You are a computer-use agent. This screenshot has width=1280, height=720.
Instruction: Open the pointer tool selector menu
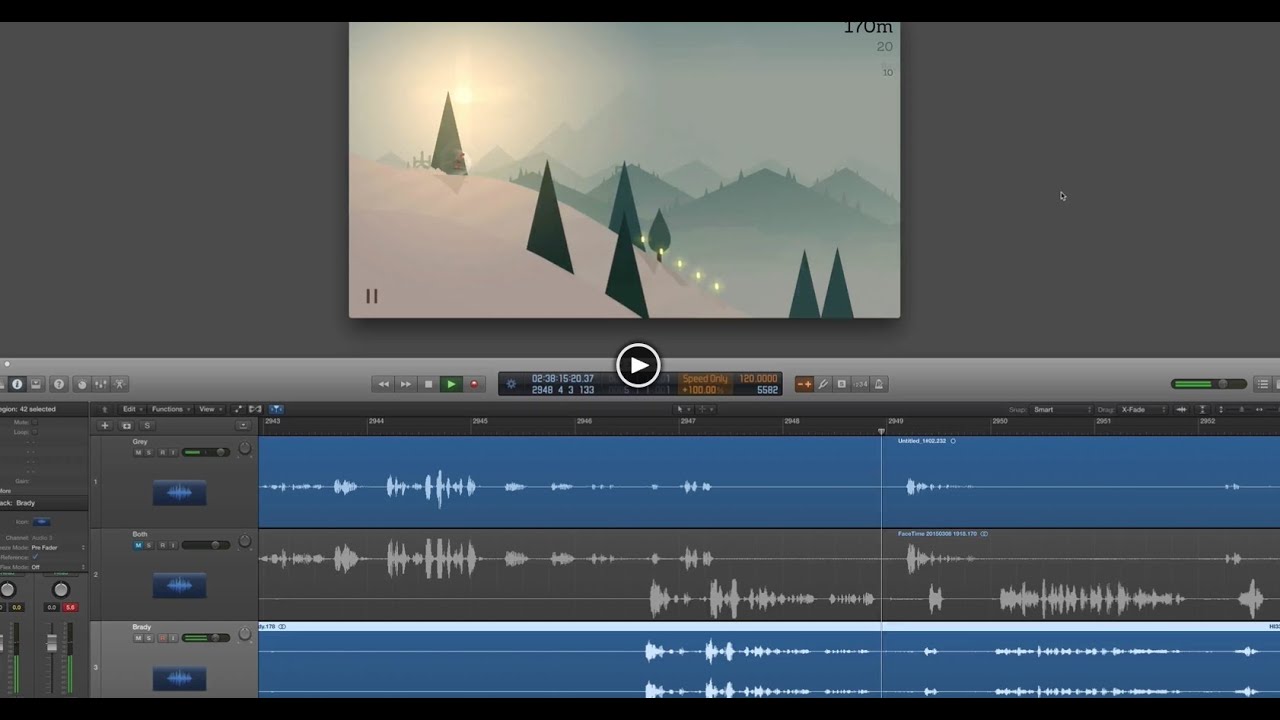683,409
